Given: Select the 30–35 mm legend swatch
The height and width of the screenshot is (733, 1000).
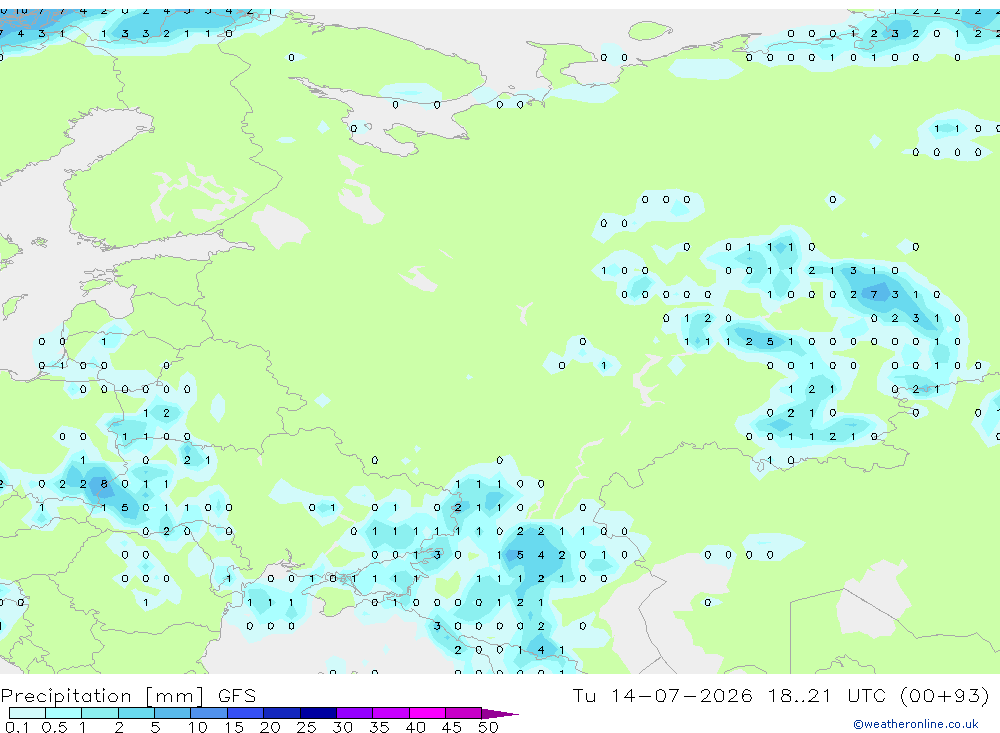Looking at the screenshot, I should [355, 713].
